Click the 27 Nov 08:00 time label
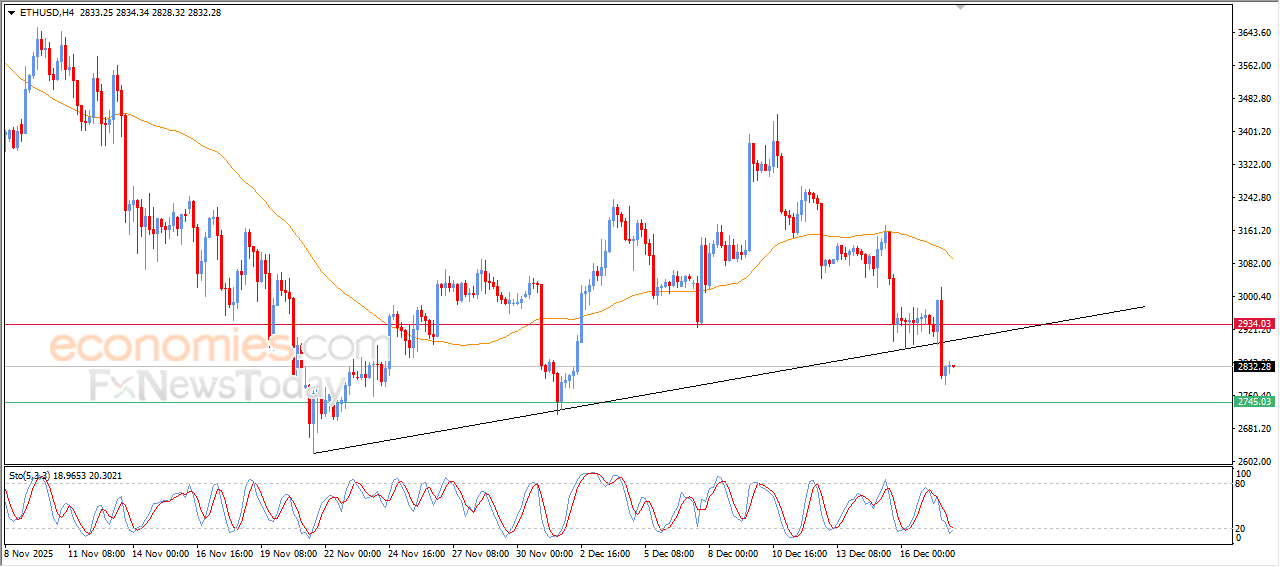 click(481, 552)
